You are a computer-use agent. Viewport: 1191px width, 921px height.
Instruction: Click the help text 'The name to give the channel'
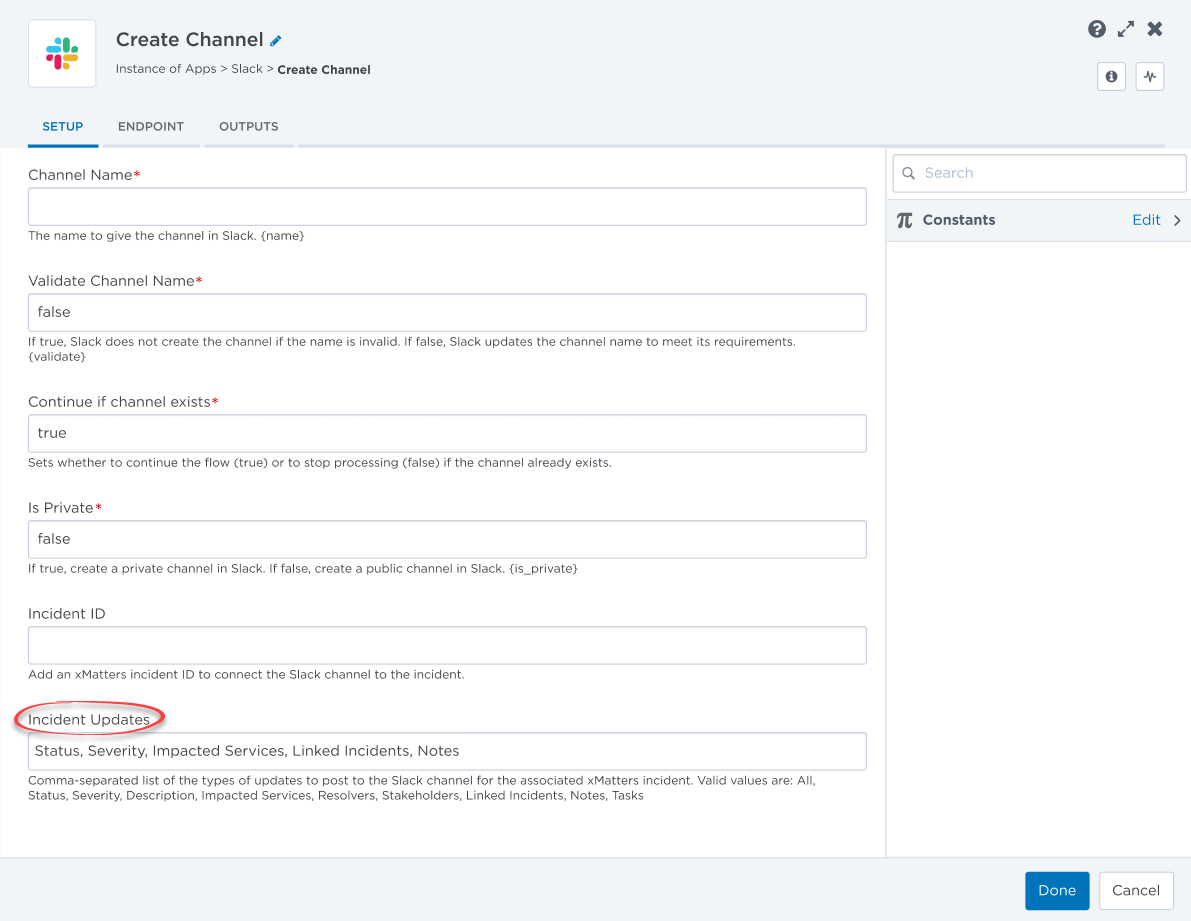166,236
